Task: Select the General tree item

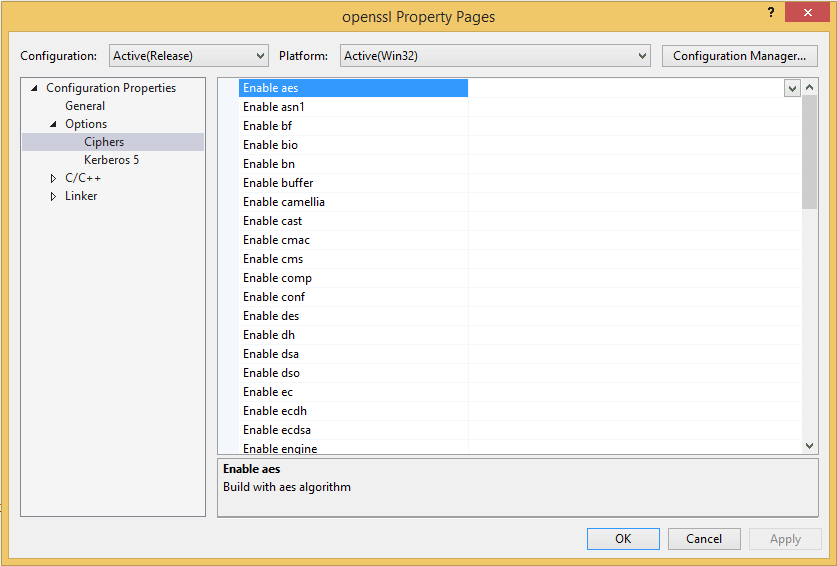Action: [85, 106]
